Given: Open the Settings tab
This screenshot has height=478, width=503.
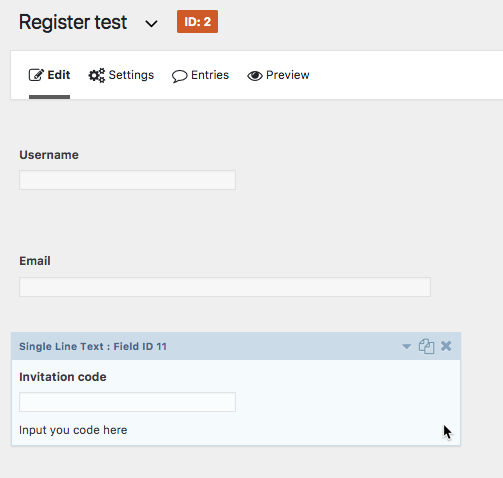Looking at the screenshot, I should [121, 75].
